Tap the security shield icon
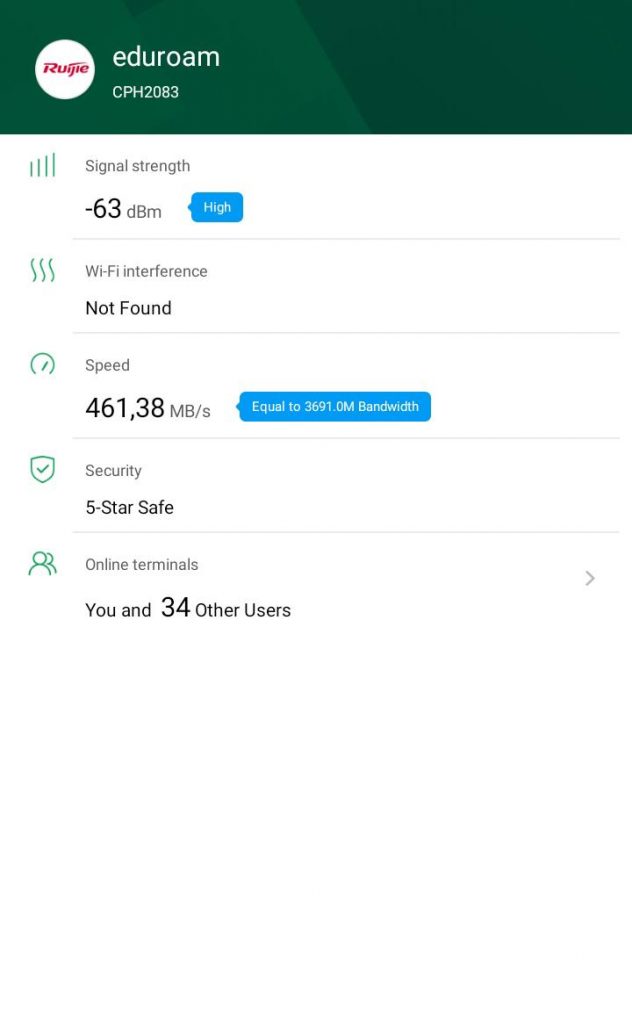Screen dimensions: 632x1024 (x=42, y=469)
